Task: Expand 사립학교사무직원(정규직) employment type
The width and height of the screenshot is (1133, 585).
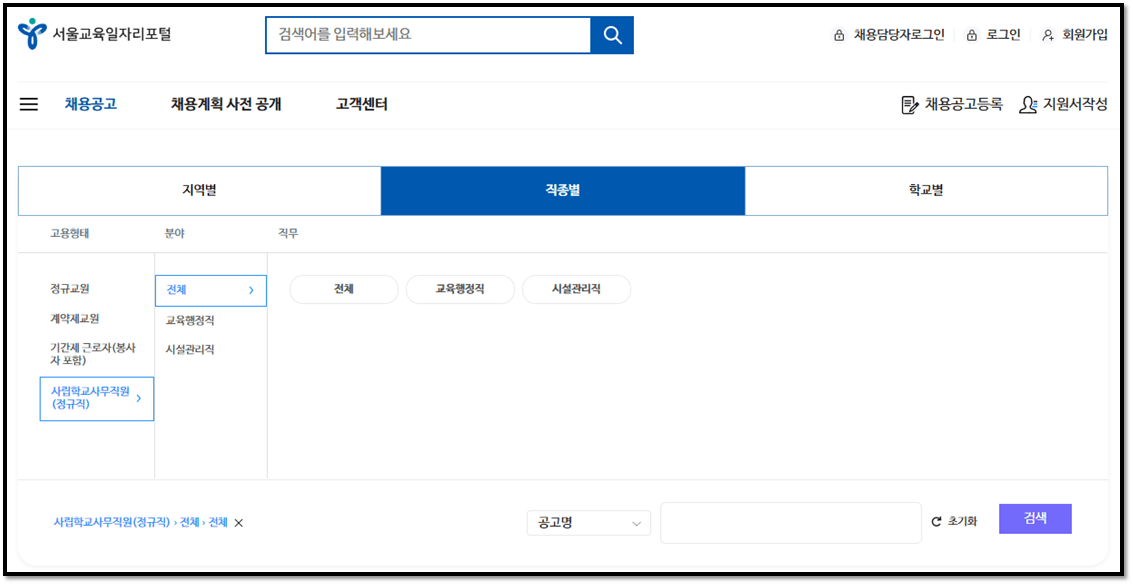Action: tap(96, 398)
